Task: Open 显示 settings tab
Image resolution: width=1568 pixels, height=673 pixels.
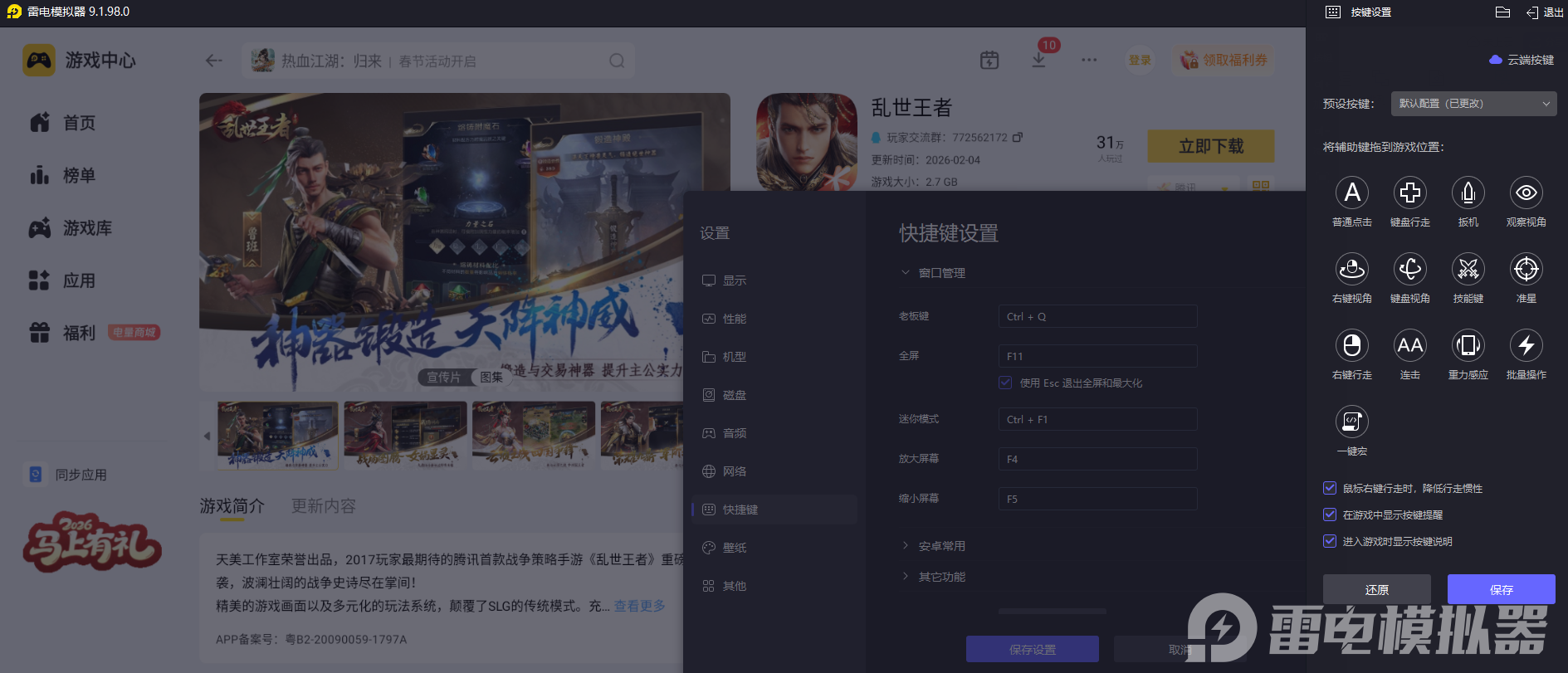Action: (774, 280)
